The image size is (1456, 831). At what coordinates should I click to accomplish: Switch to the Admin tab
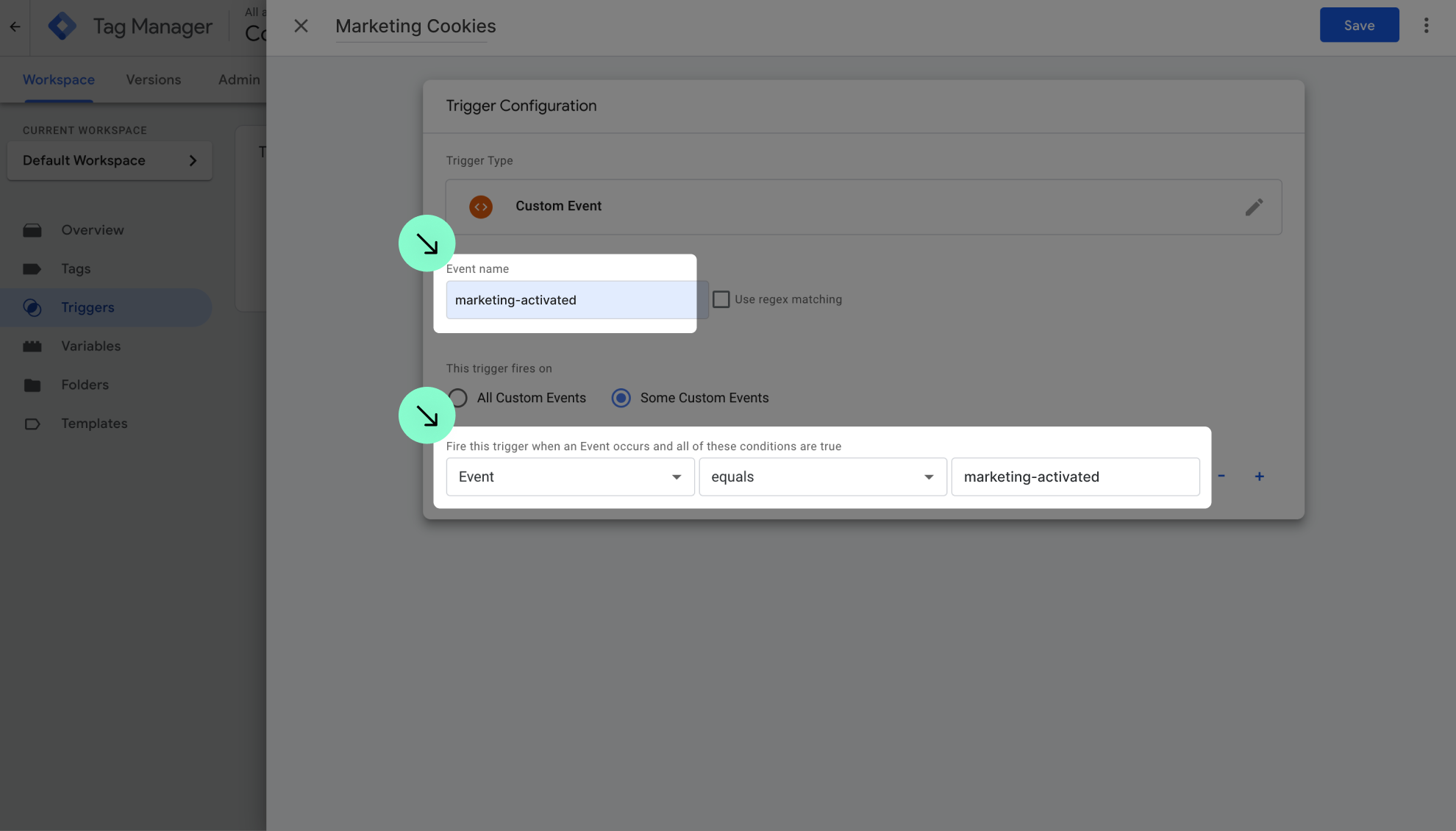(x=239, y=79)
